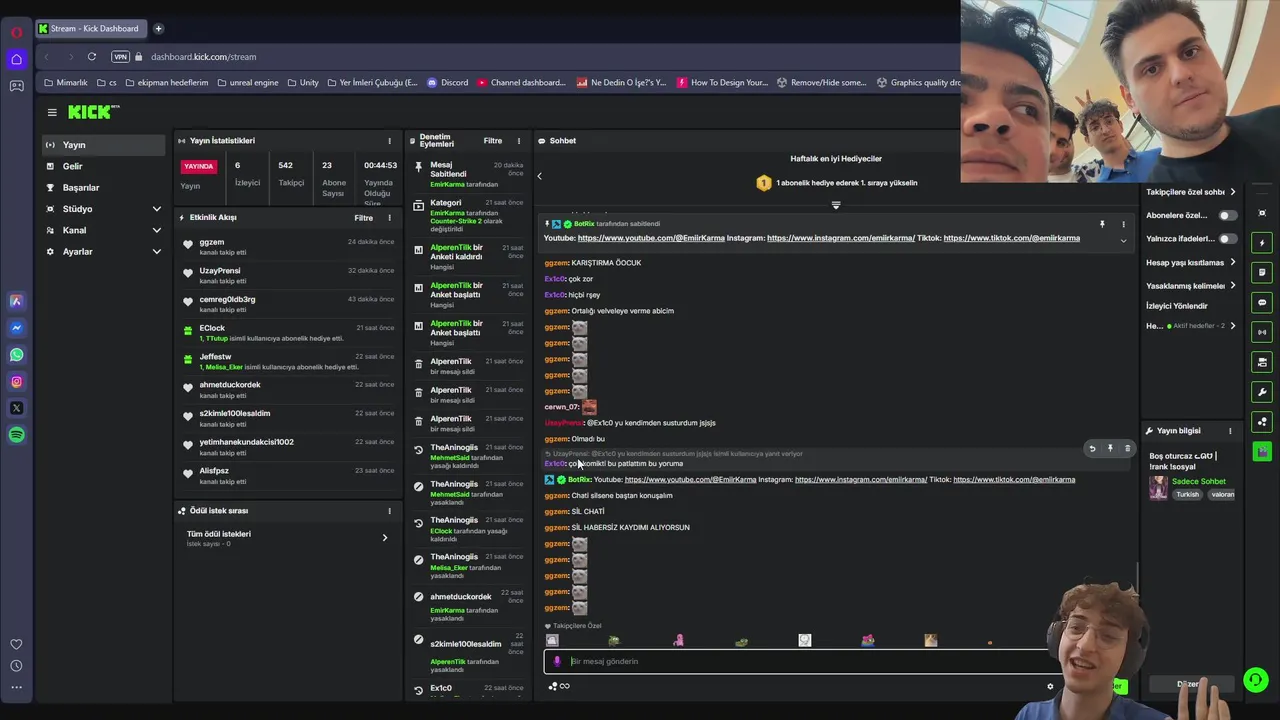The image size is (1280, 720).
Task: Open Takipçilere özel sohbet settings
Action: coord(1190,192)
